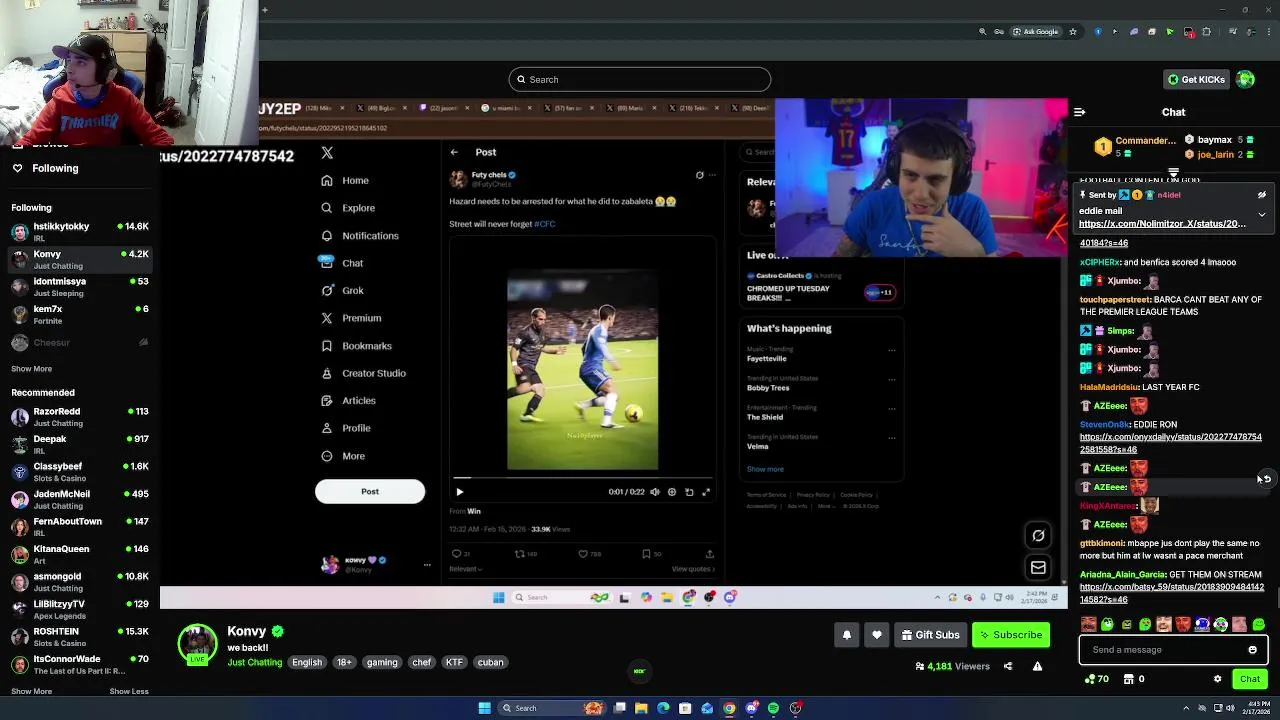Repost the Futy chels tweet
1280x720 pixels.
pyautogui.click(x=519, y=554)
